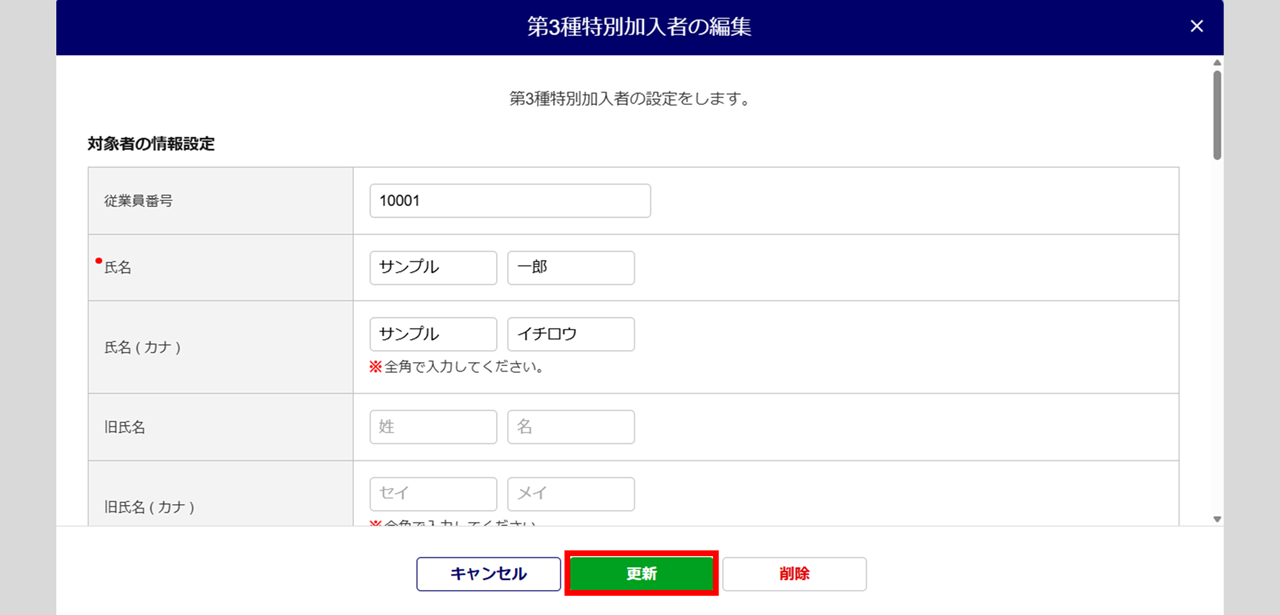Click the scrollbar down arrow
The image size is (1280, 615).
[1217, 519]
